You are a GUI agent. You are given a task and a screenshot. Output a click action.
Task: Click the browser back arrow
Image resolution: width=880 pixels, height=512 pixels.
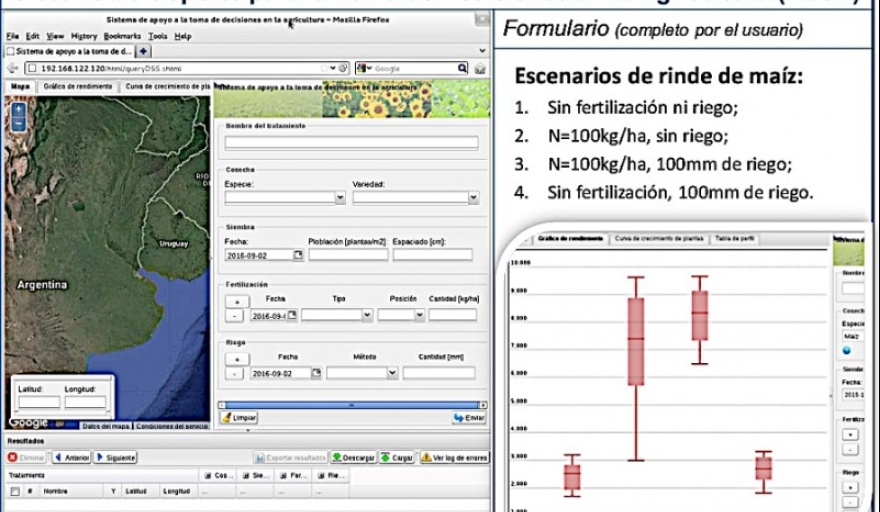(12, 68)
